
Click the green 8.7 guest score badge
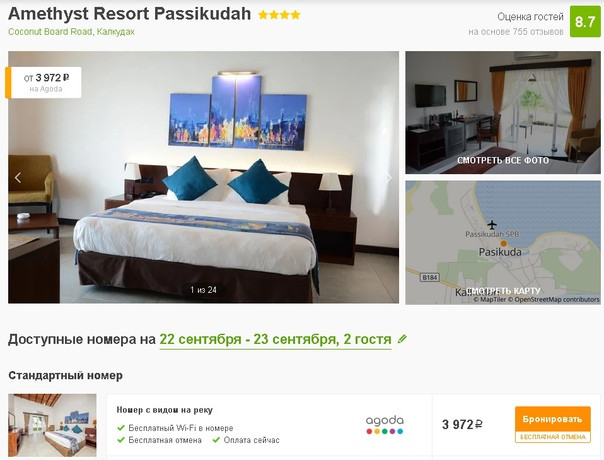click(x=585, y=22)
